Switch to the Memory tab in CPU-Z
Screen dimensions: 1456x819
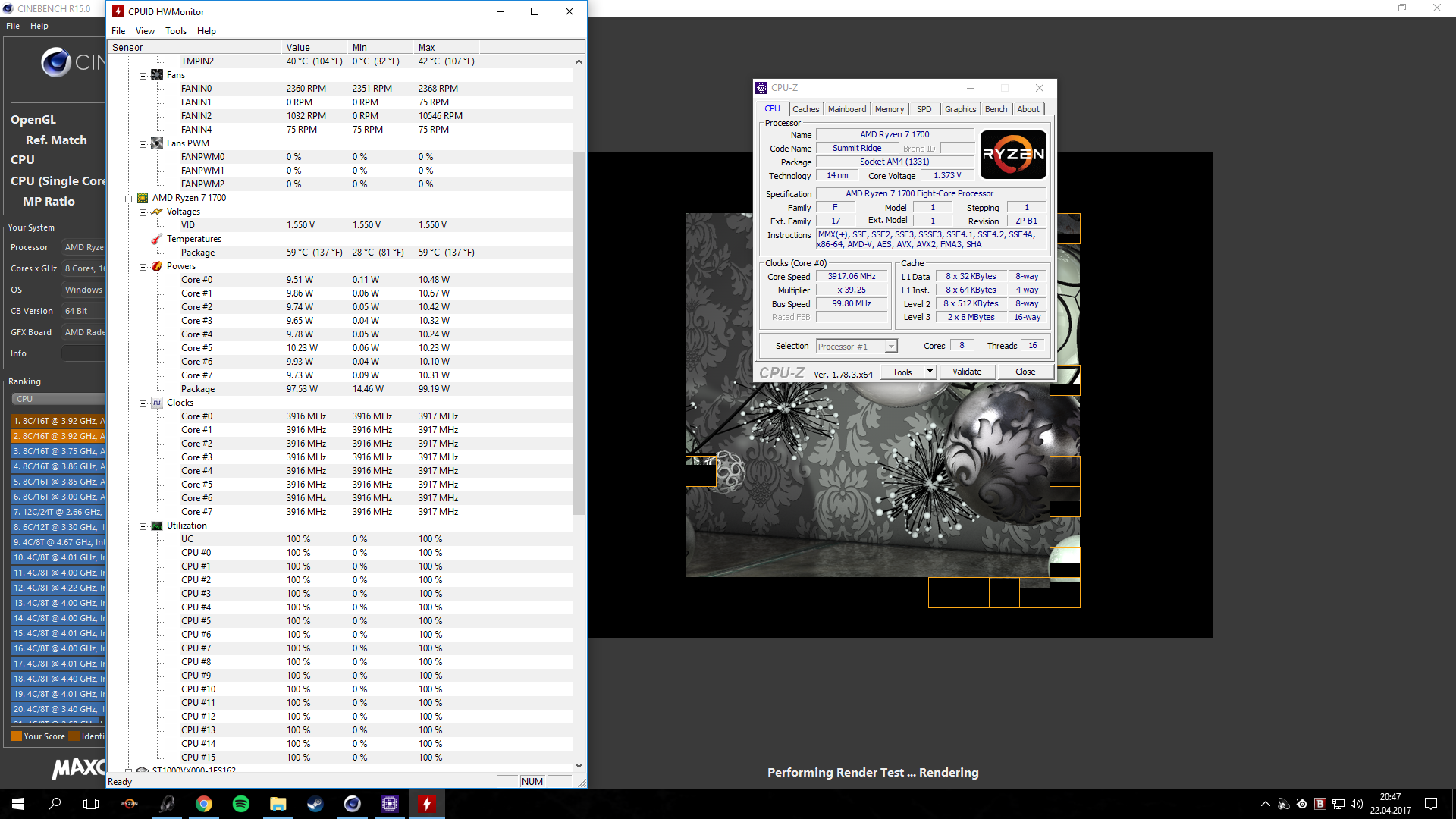click(x=890, y=109)
